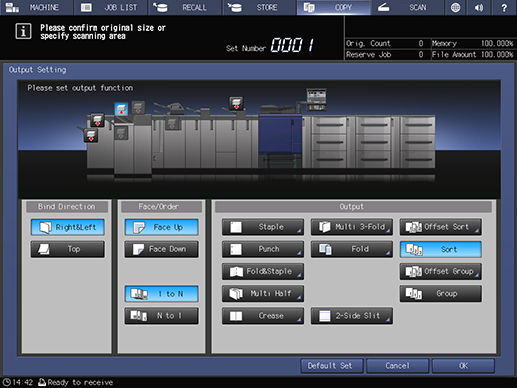The image size is (517, 388).
Task: Open Multi 3-Fold settings
Action: click(352, 227)
